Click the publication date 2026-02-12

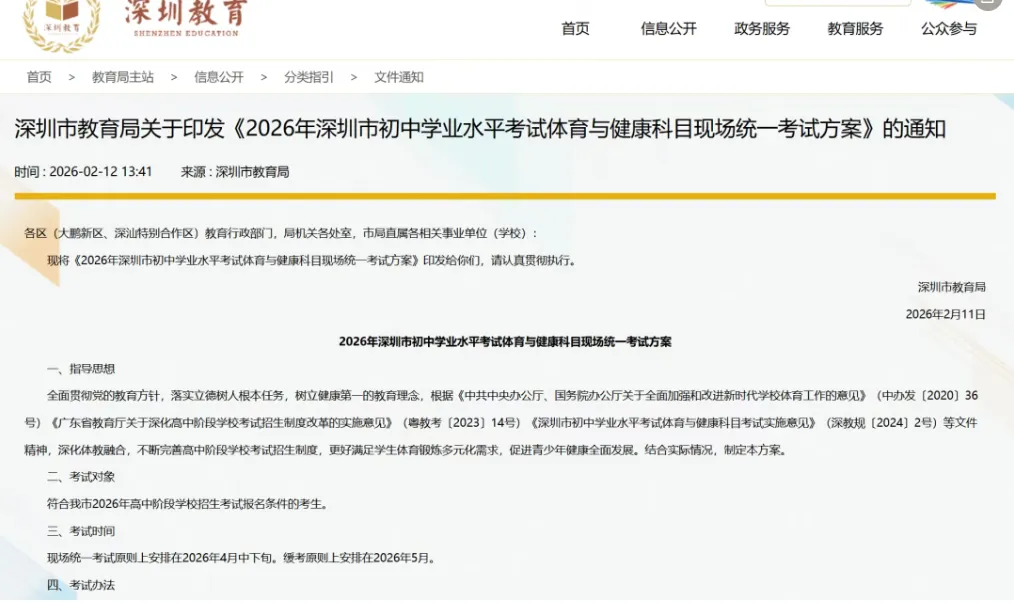pos(86,171)
